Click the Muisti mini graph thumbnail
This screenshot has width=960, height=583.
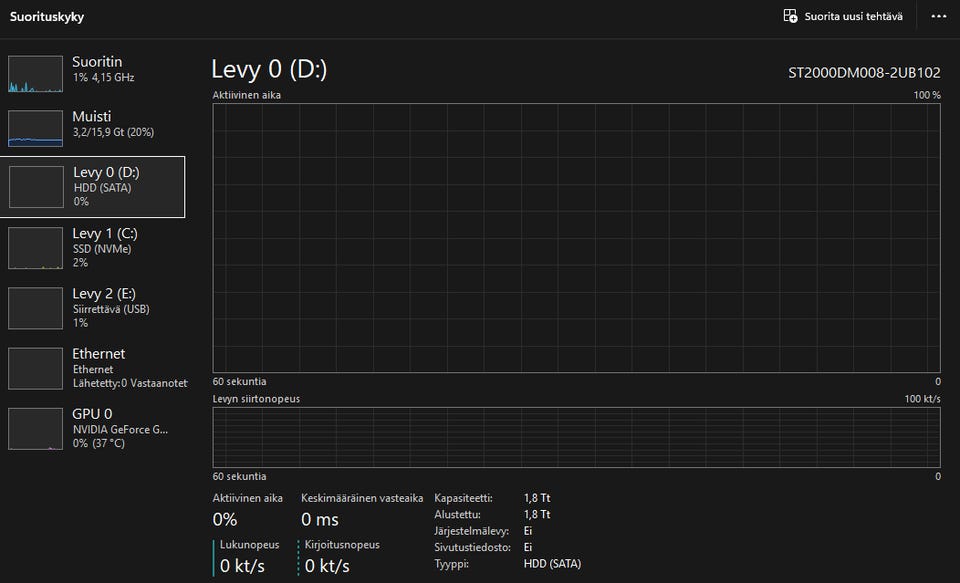tap(36, 129)
